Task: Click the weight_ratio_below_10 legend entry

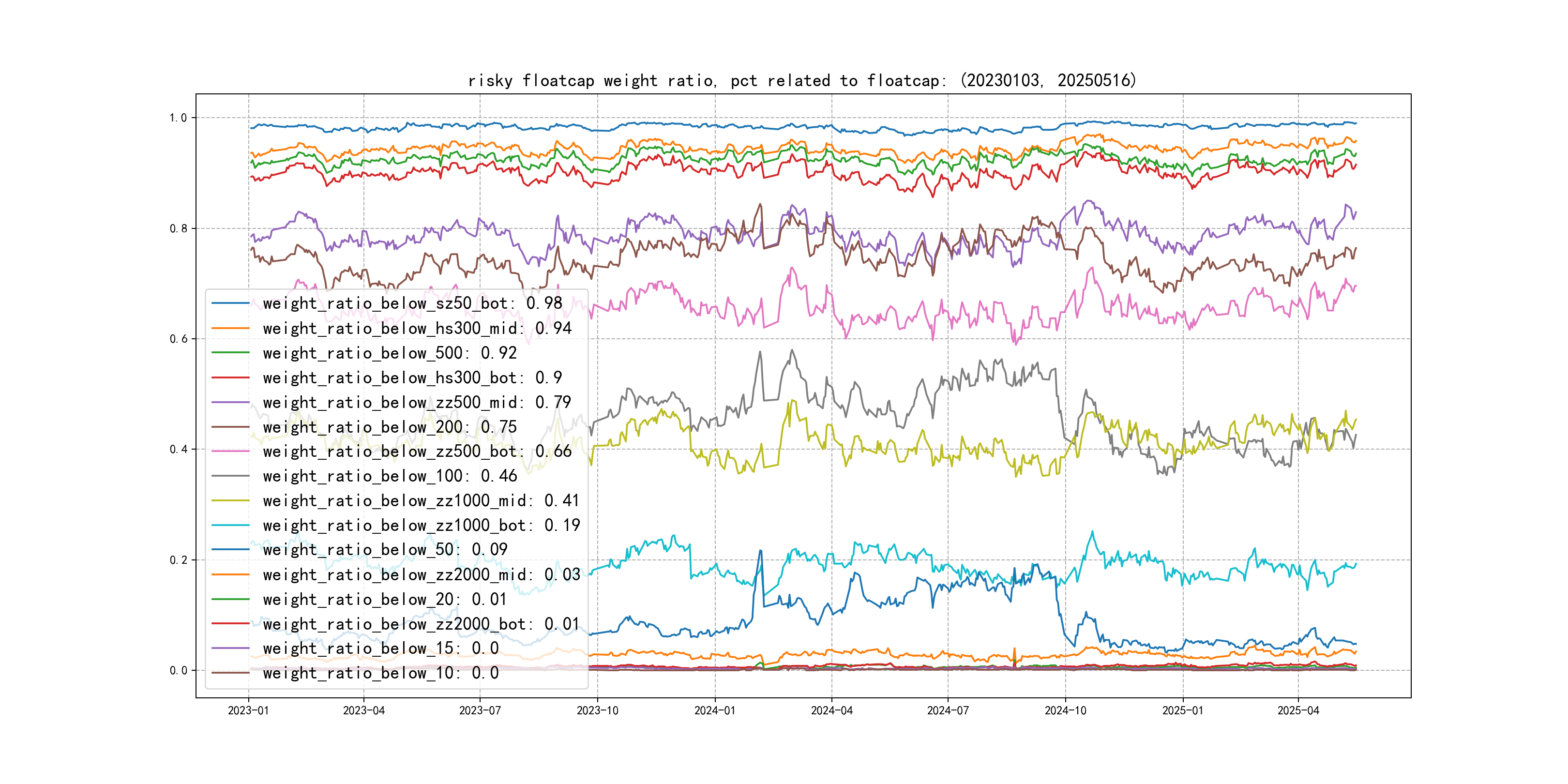Action: coord(380,673)
